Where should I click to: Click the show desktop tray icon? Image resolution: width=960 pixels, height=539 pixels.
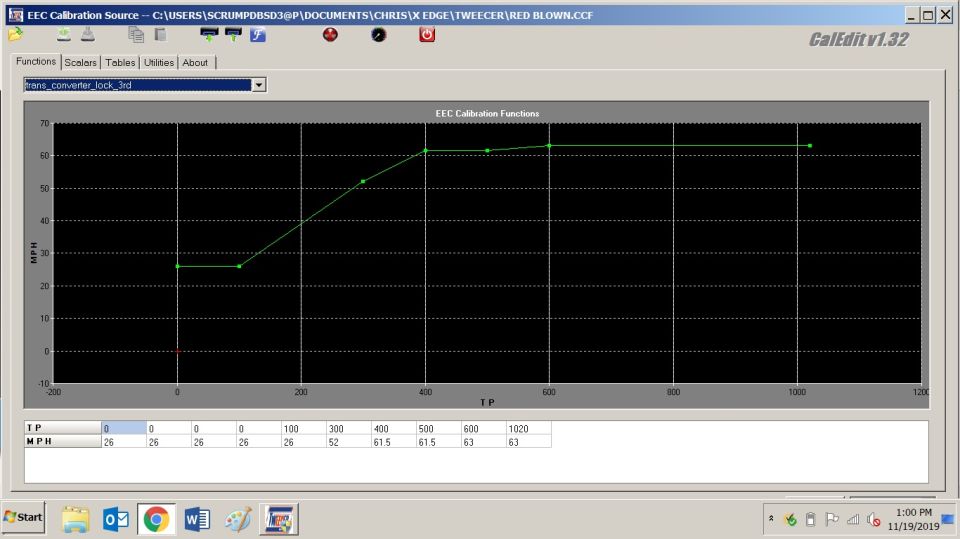tap(948, 519)
